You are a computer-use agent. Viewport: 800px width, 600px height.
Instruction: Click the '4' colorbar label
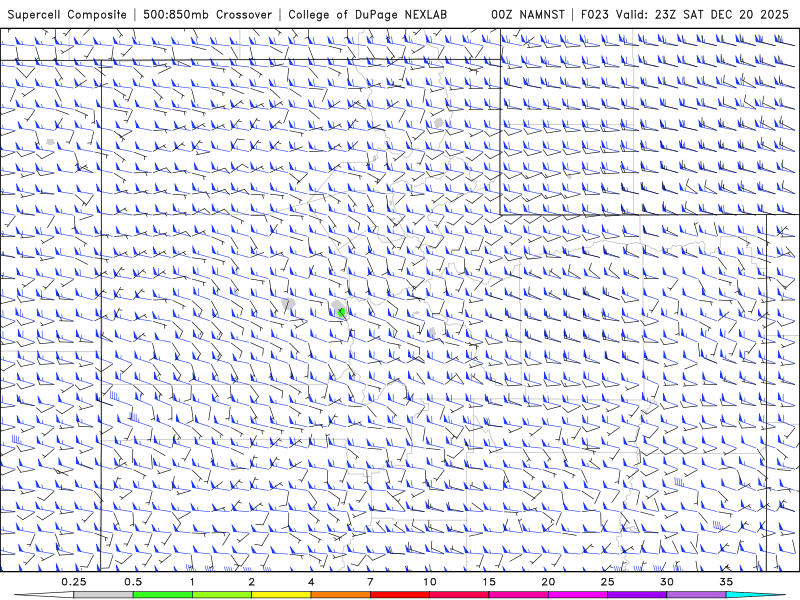[x=311, y=582]
